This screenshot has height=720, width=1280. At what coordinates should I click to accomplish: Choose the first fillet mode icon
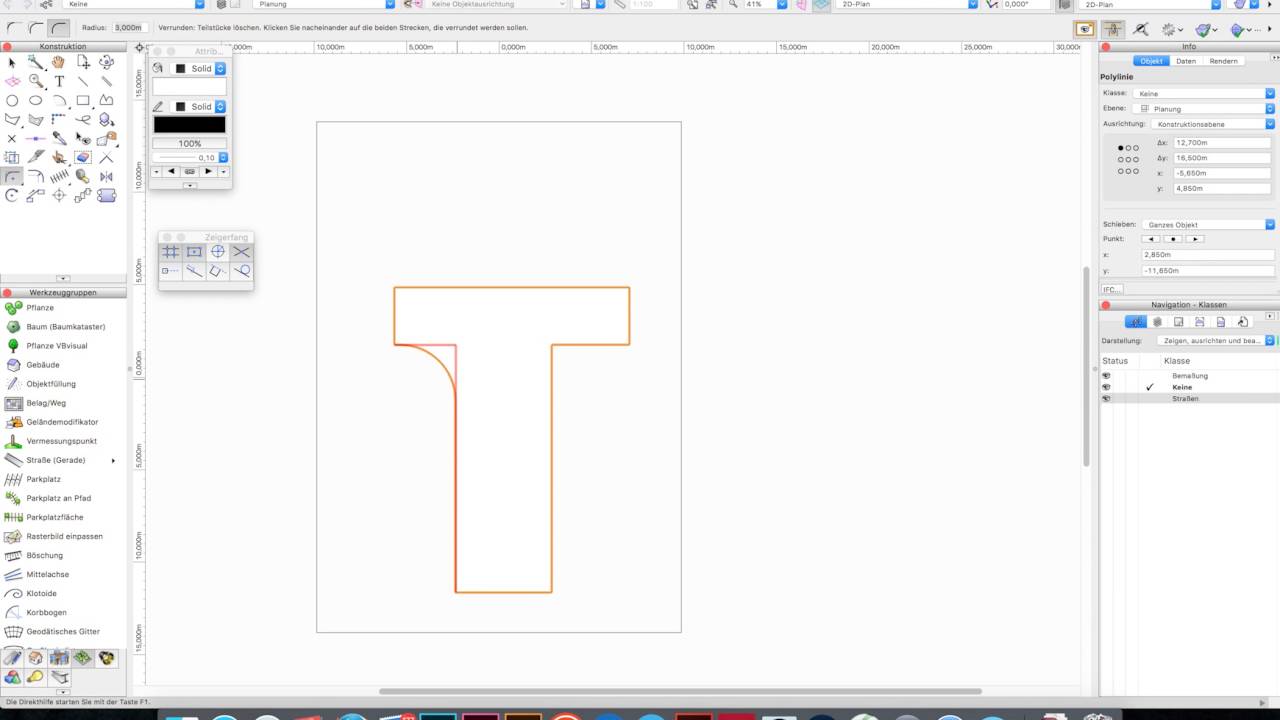click(13, 28)
